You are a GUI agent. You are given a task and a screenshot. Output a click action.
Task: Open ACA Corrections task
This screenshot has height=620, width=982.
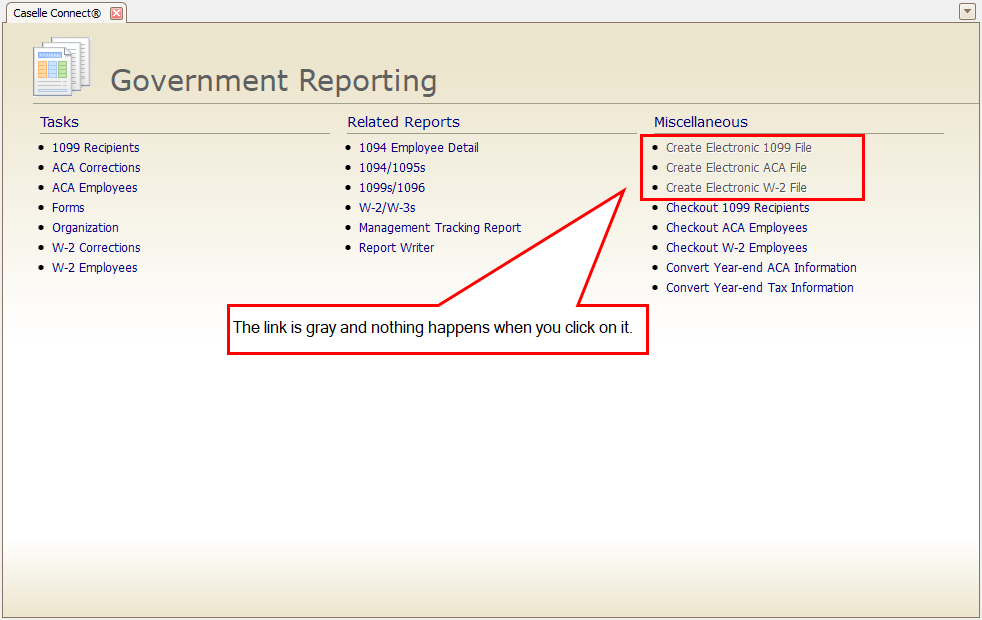[x=96, y=168]
